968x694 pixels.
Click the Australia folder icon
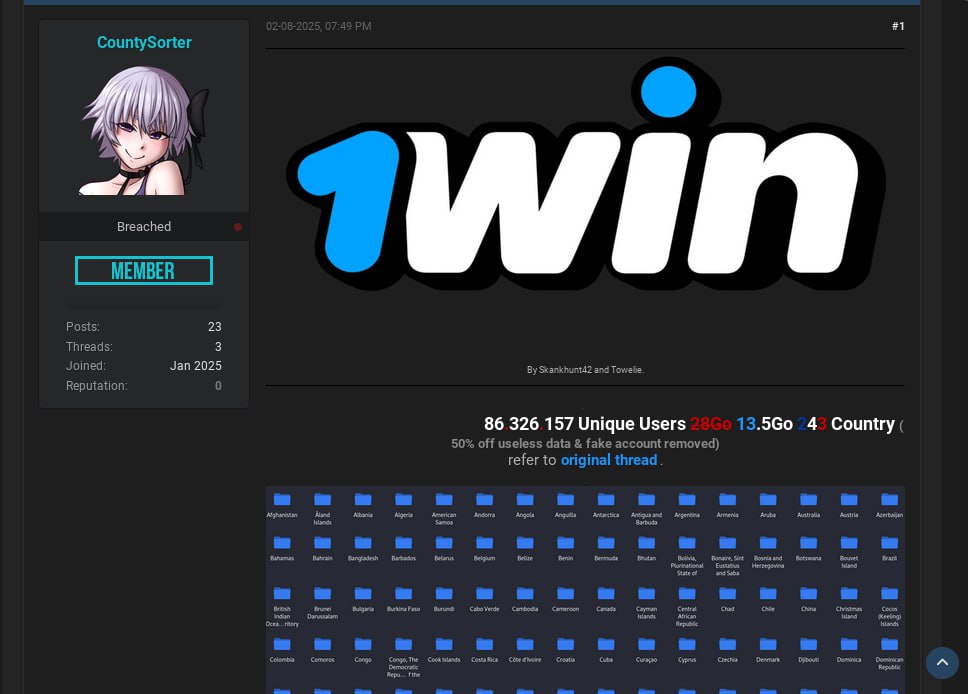point(809,499)
